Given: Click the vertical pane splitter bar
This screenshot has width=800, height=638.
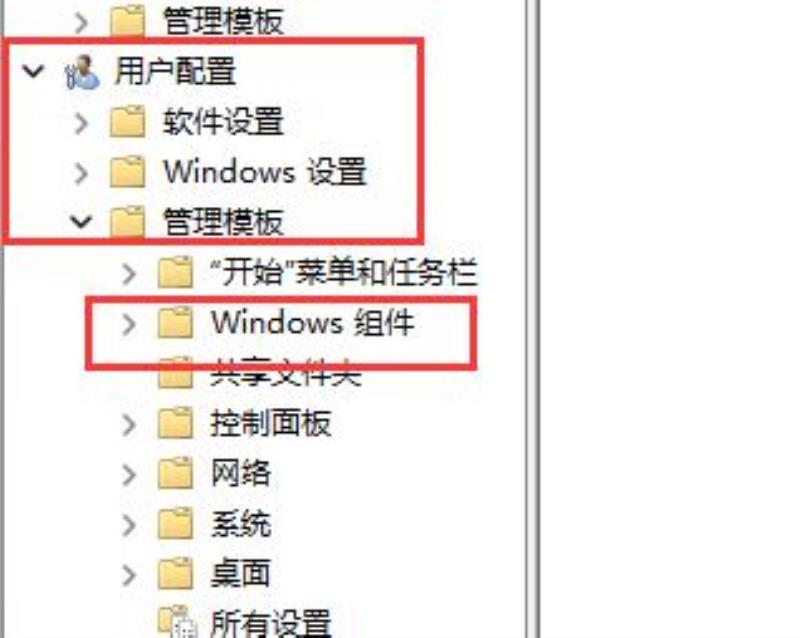Looking at the screenshot, I should pos(533,319).
